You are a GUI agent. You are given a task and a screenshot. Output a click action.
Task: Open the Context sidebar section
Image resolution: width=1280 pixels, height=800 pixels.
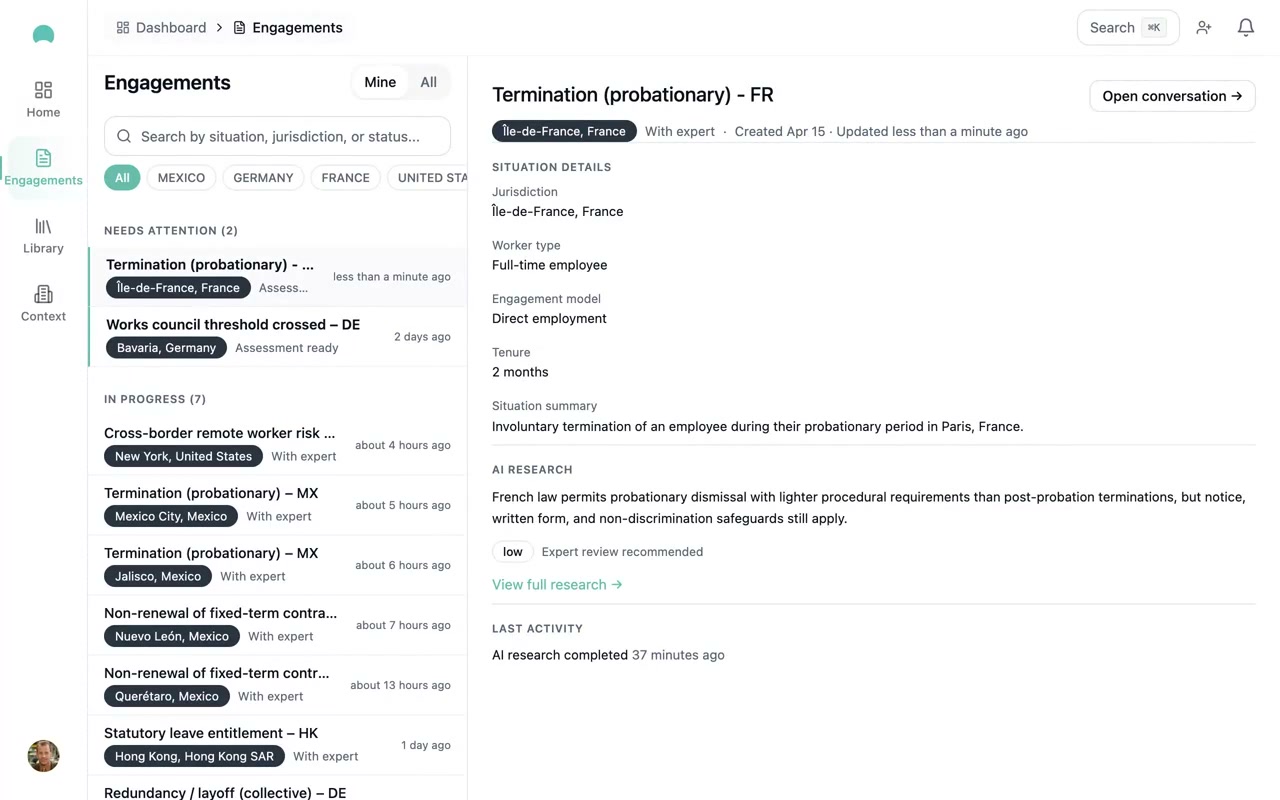43,303
